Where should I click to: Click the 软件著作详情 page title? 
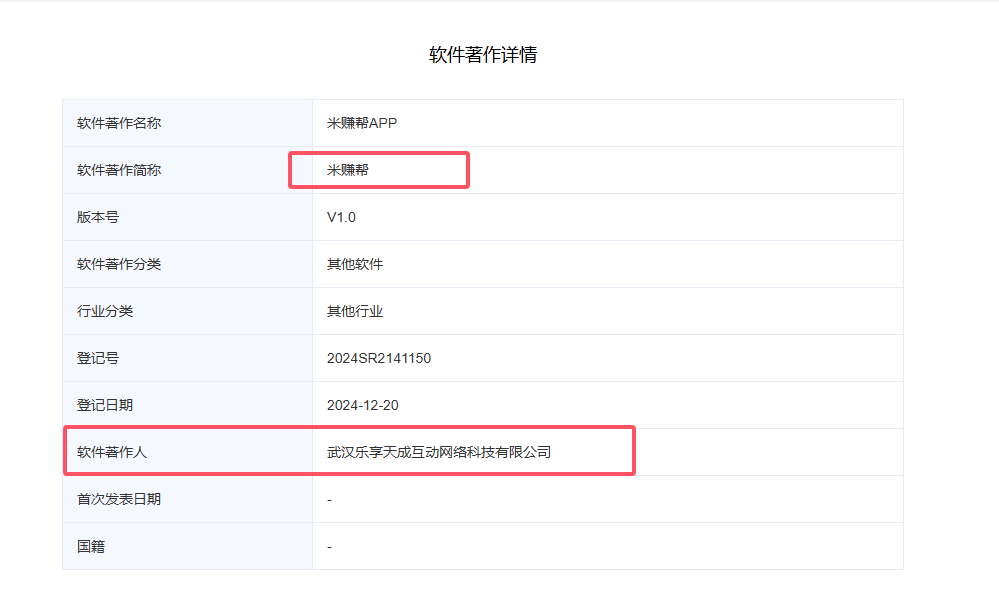point(483,55)
